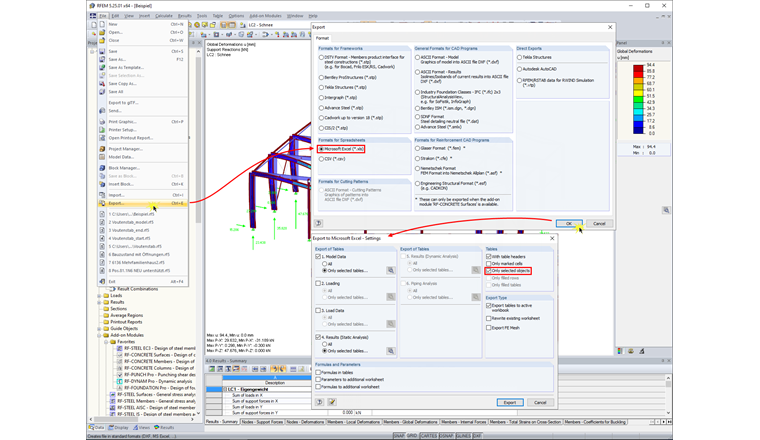Open the Add-on Modules menu
Screen dimensions: 760x440
coord(265,16)
